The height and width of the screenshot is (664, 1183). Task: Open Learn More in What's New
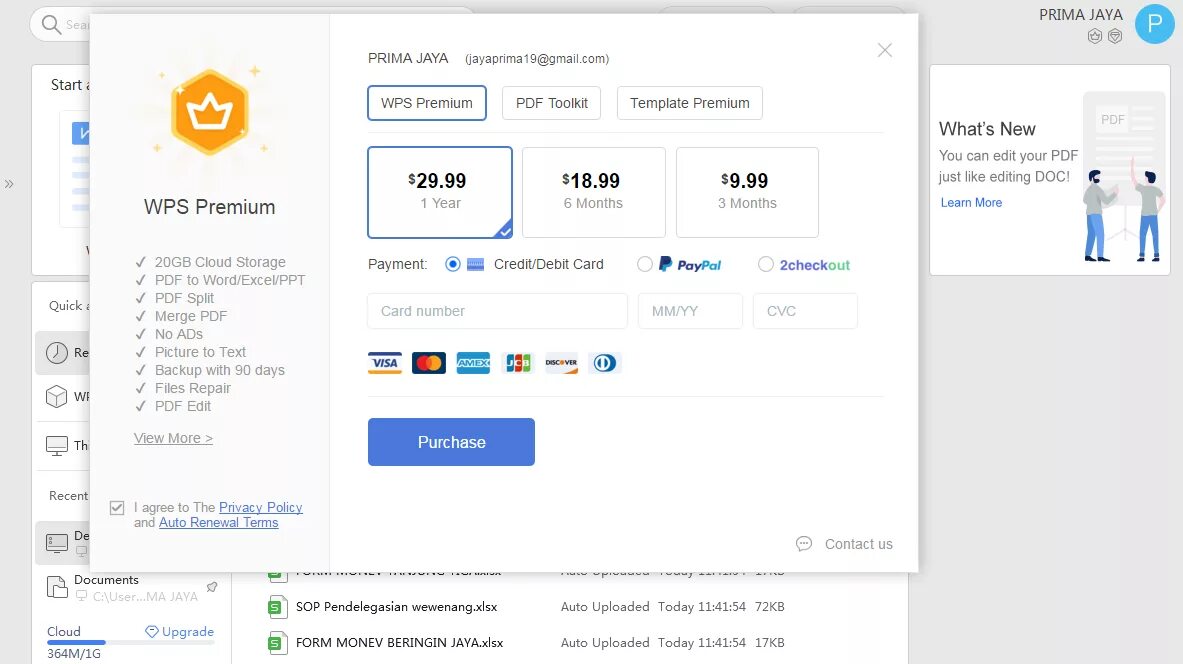[x=971, y=202]
